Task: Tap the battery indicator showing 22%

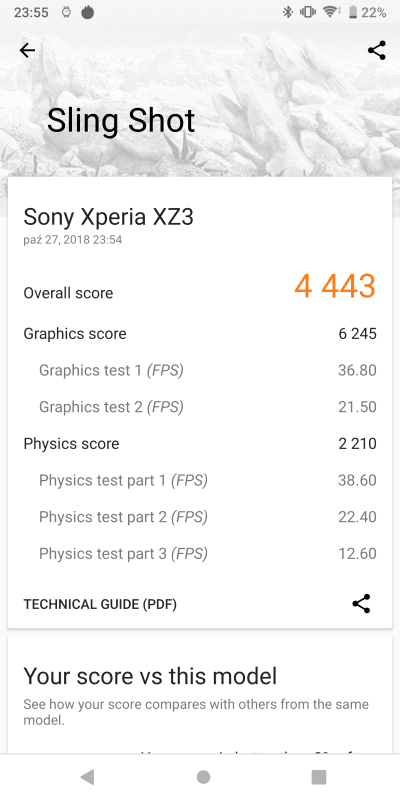Action: pyautogui.click(x=367, y=12)
